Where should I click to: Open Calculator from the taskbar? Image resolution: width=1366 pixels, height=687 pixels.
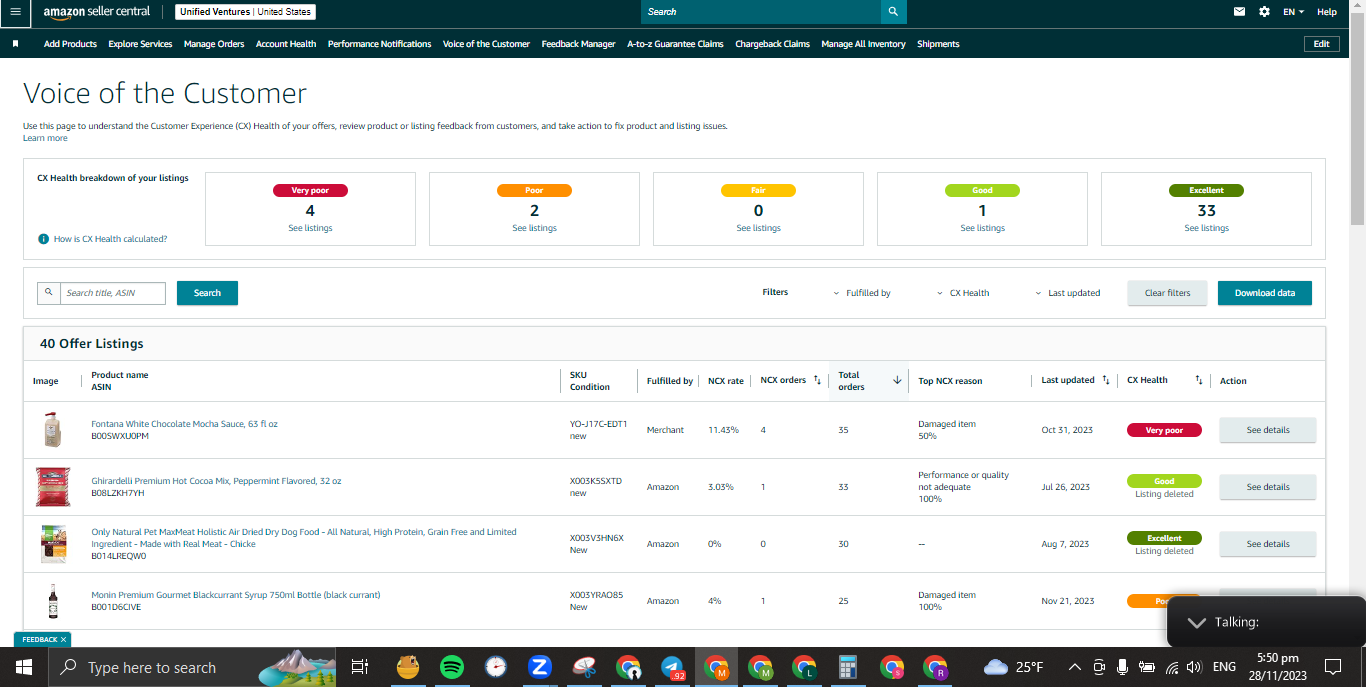tap(848, 667)
